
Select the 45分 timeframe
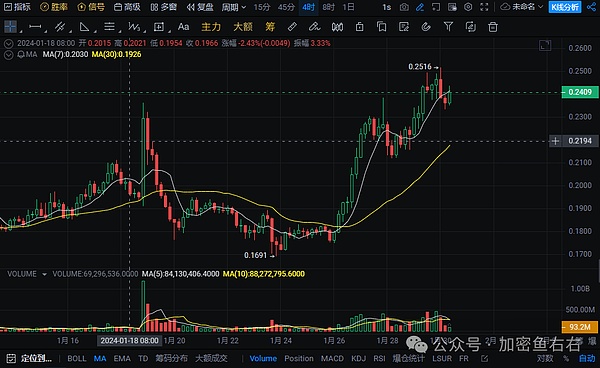click(x=286, y=7)
